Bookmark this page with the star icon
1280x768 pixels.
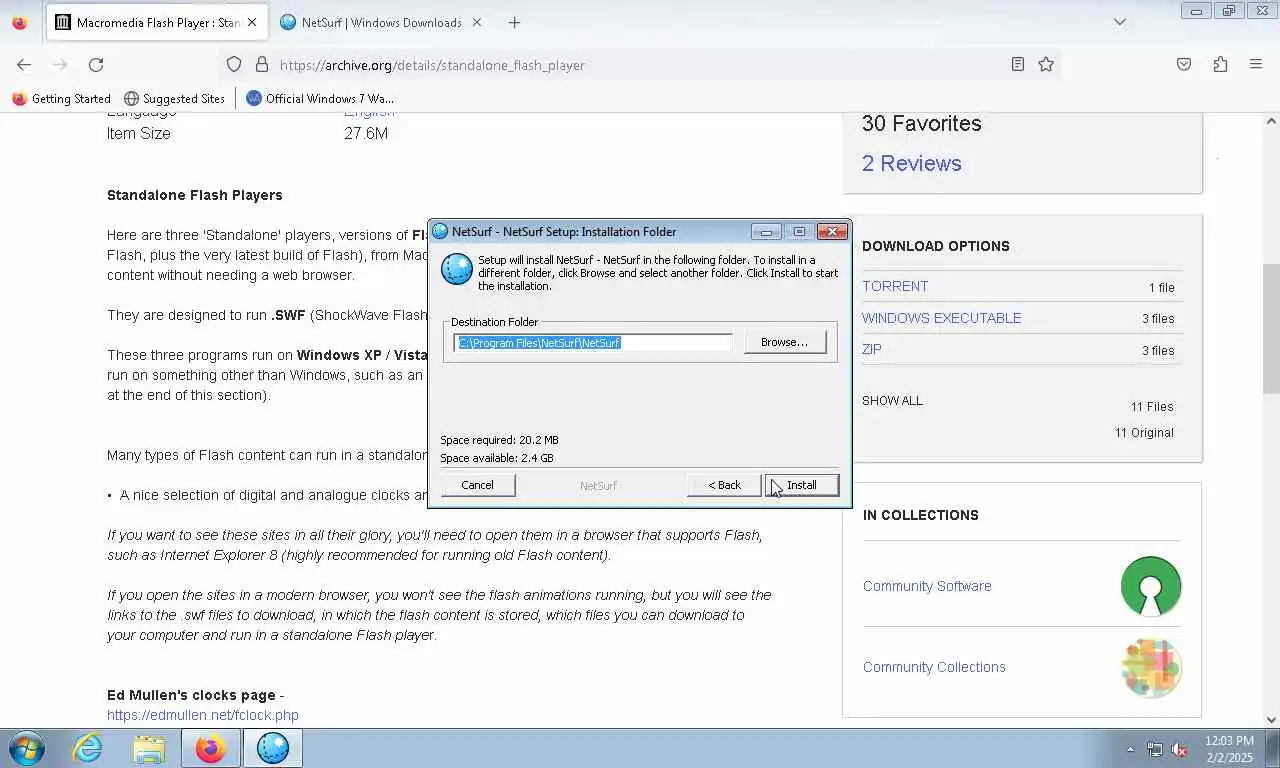point(1046,64)
